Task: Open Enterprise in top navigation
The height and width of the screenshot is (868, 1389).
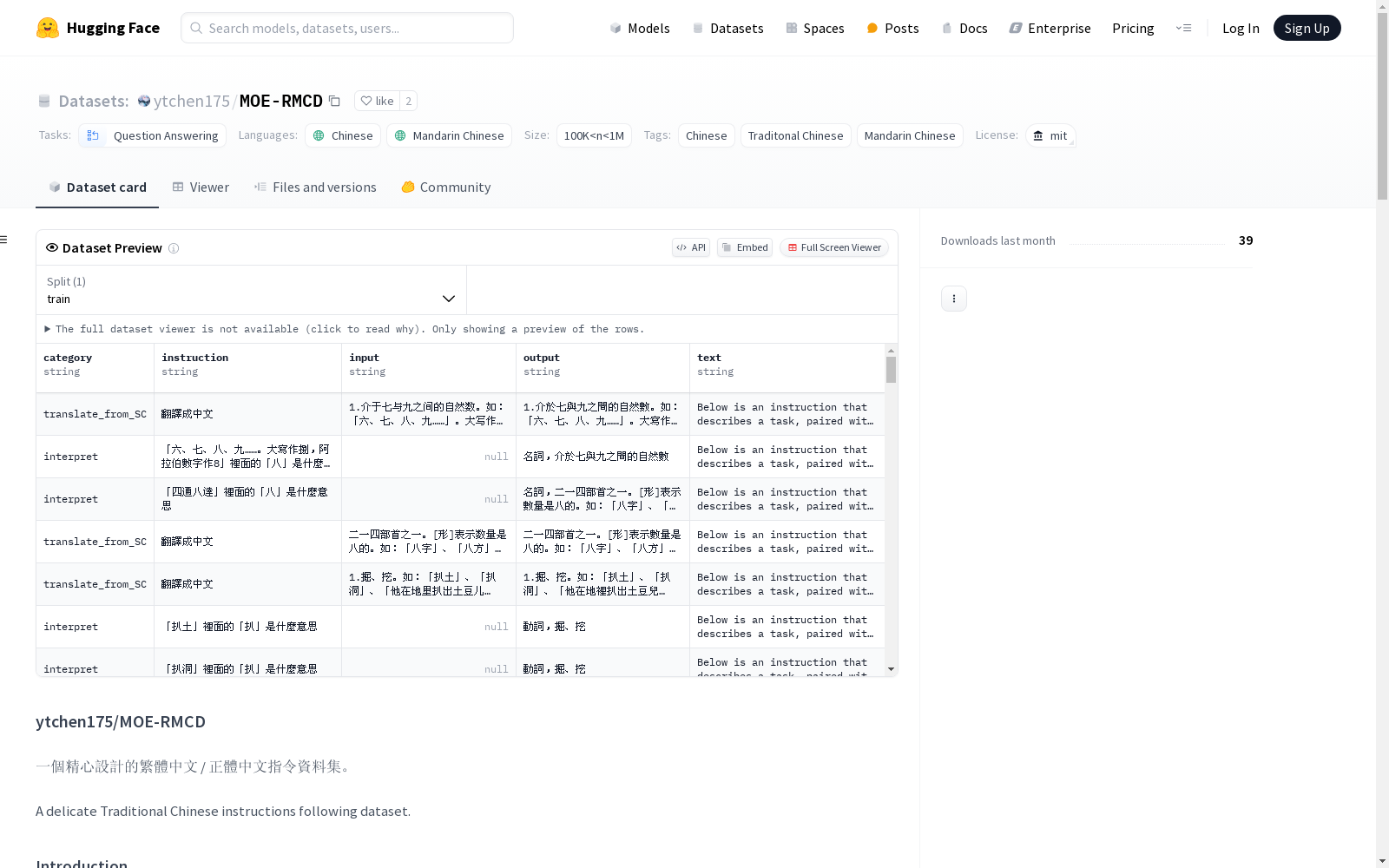Action: 1050,28
